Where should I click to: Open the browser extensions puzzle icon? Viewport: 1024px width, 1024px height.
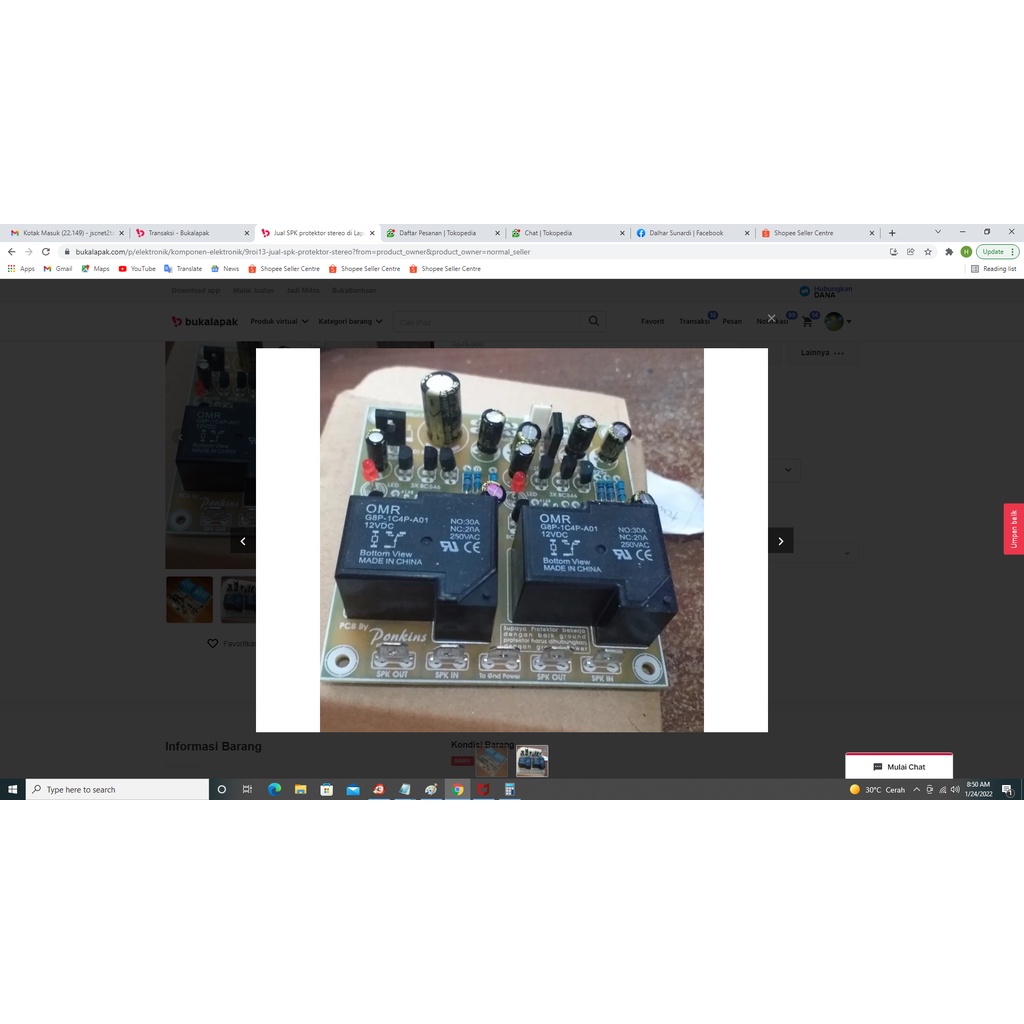click(949, 251)
